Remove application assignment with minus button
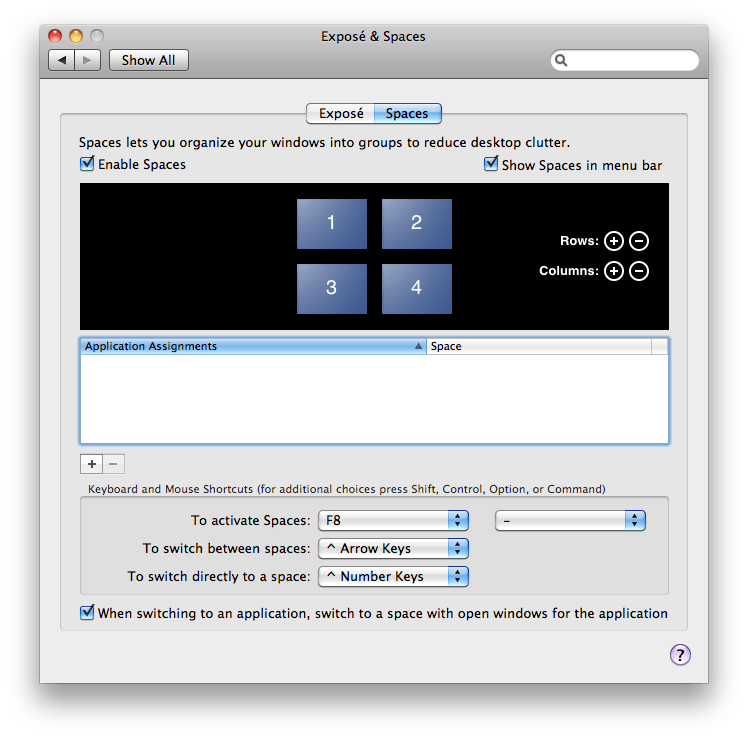 pyautogui.click(x=114, y=464)
